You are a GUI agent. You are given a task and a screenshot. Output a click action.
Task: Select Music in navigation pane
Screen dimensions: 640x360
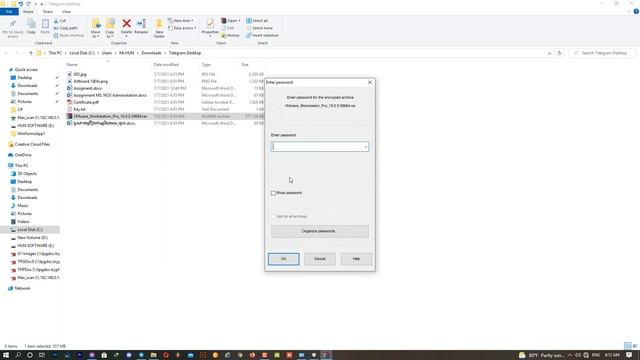23,206
